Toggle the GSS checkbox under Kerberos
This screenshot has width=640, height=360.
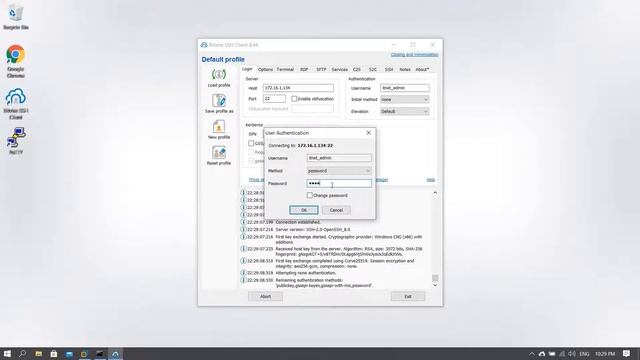click(x=251, y=143)
